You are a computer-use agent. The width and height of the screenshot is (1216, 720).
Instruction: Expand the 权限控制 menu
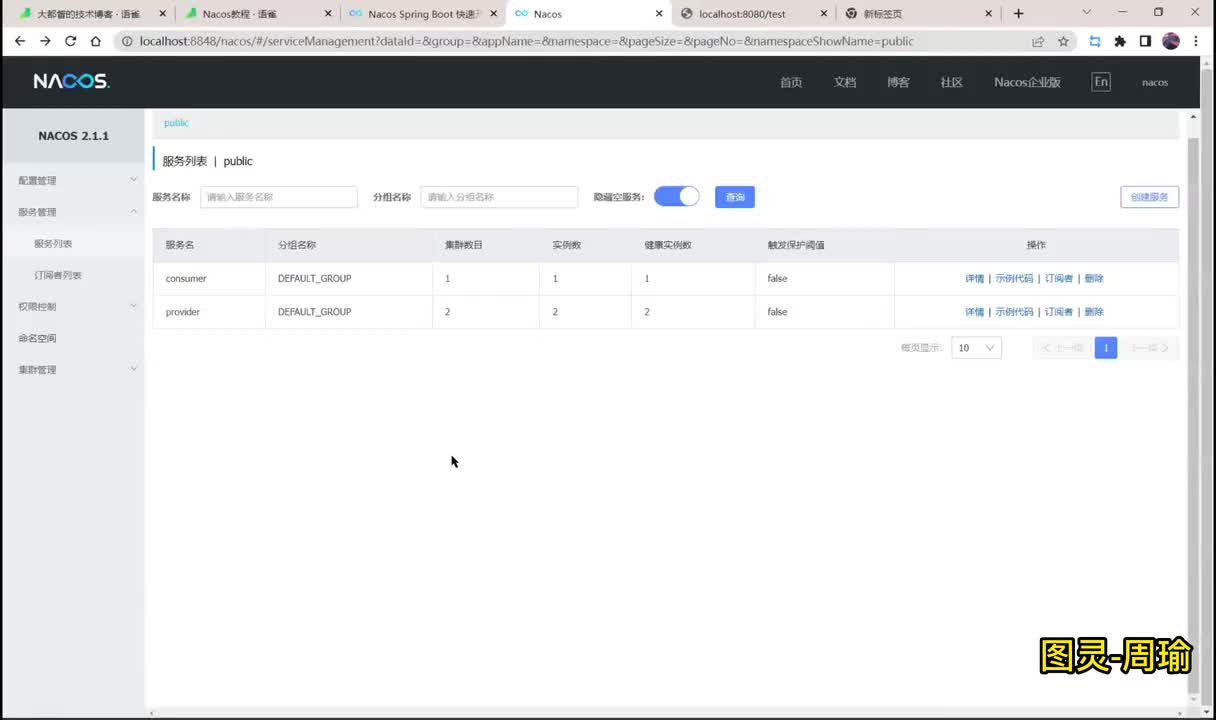(76, 306)
